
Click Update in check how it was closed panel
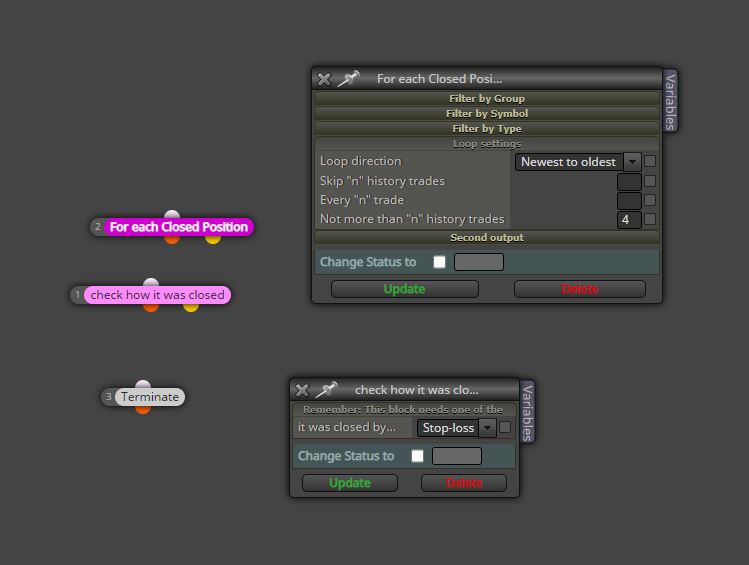pos(350,483)
